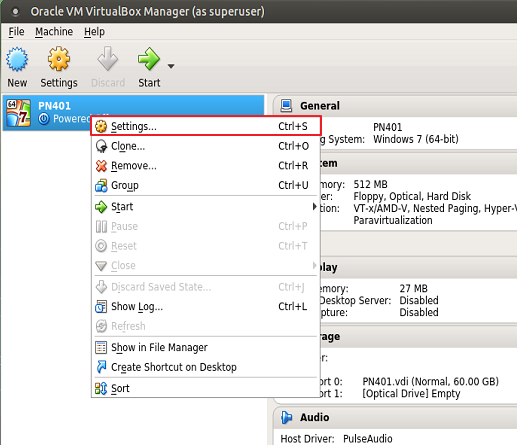
Task: Open the Help menu
Action: coord(94,32)
